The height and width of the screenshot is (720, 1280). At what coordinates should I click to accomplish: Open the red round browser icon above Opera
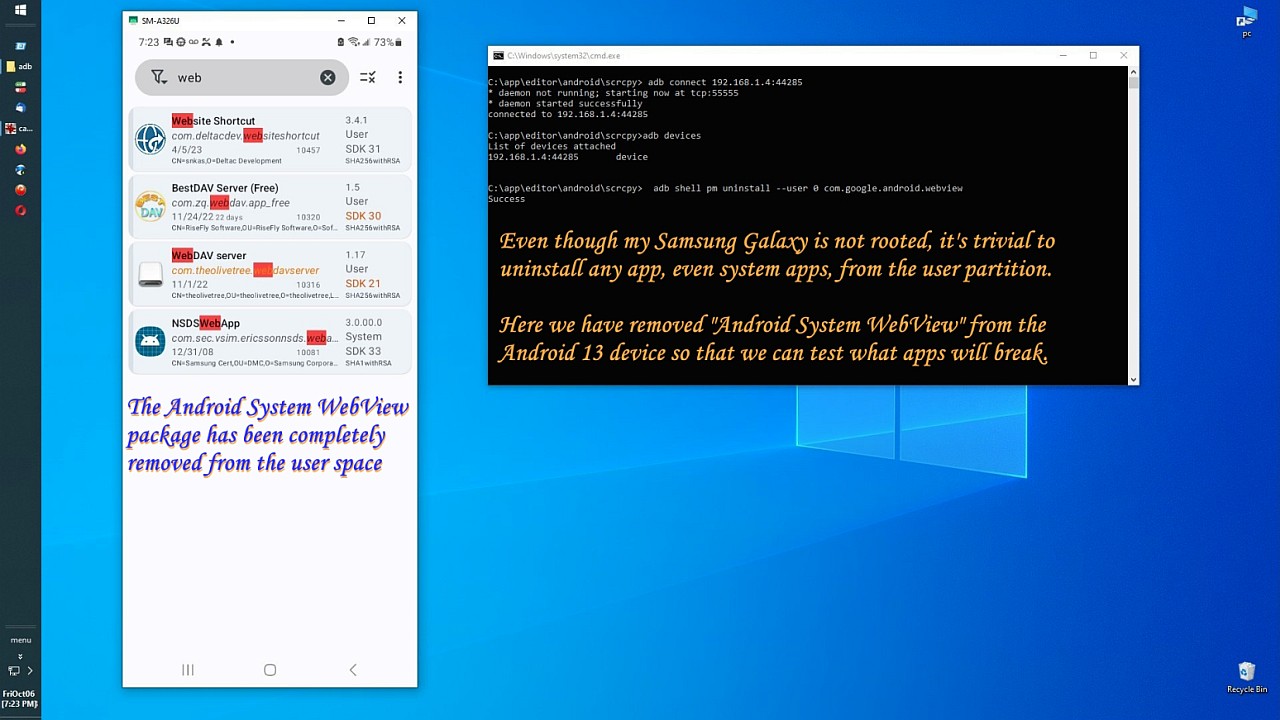[x=20, y=190]
